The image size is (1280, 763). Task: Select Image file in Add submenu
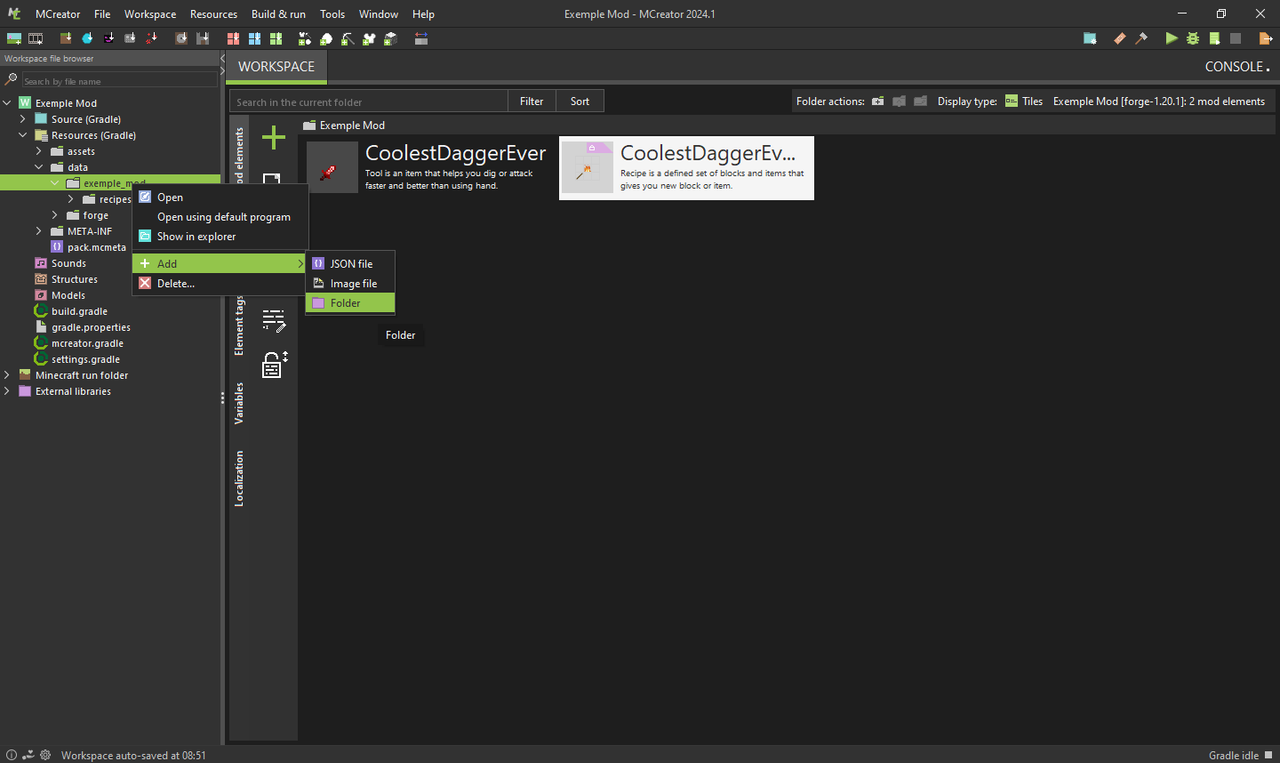click(350, 284)
